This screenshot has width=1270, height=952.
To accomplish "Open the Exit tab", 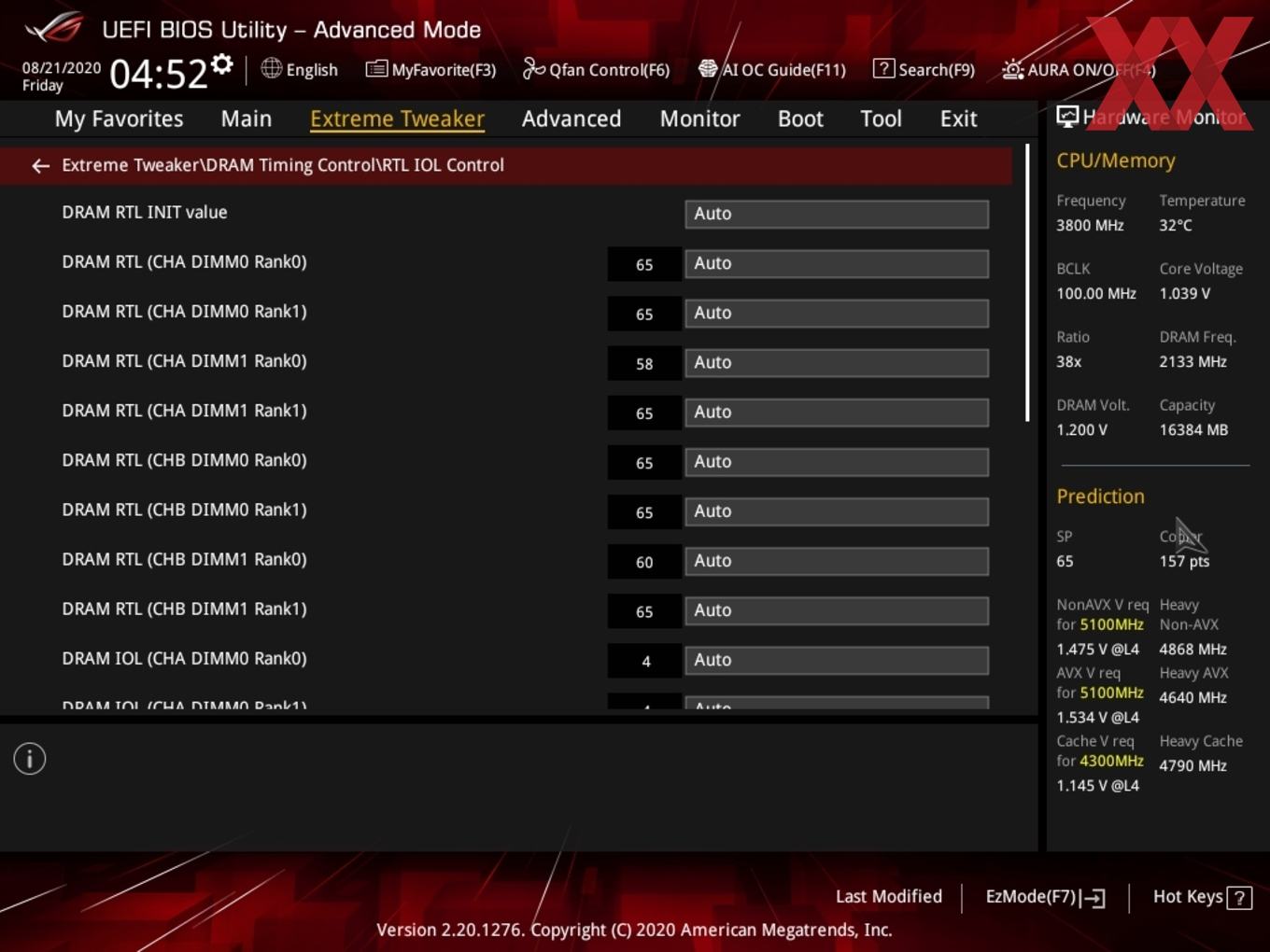I will click(x=958, y=119).
